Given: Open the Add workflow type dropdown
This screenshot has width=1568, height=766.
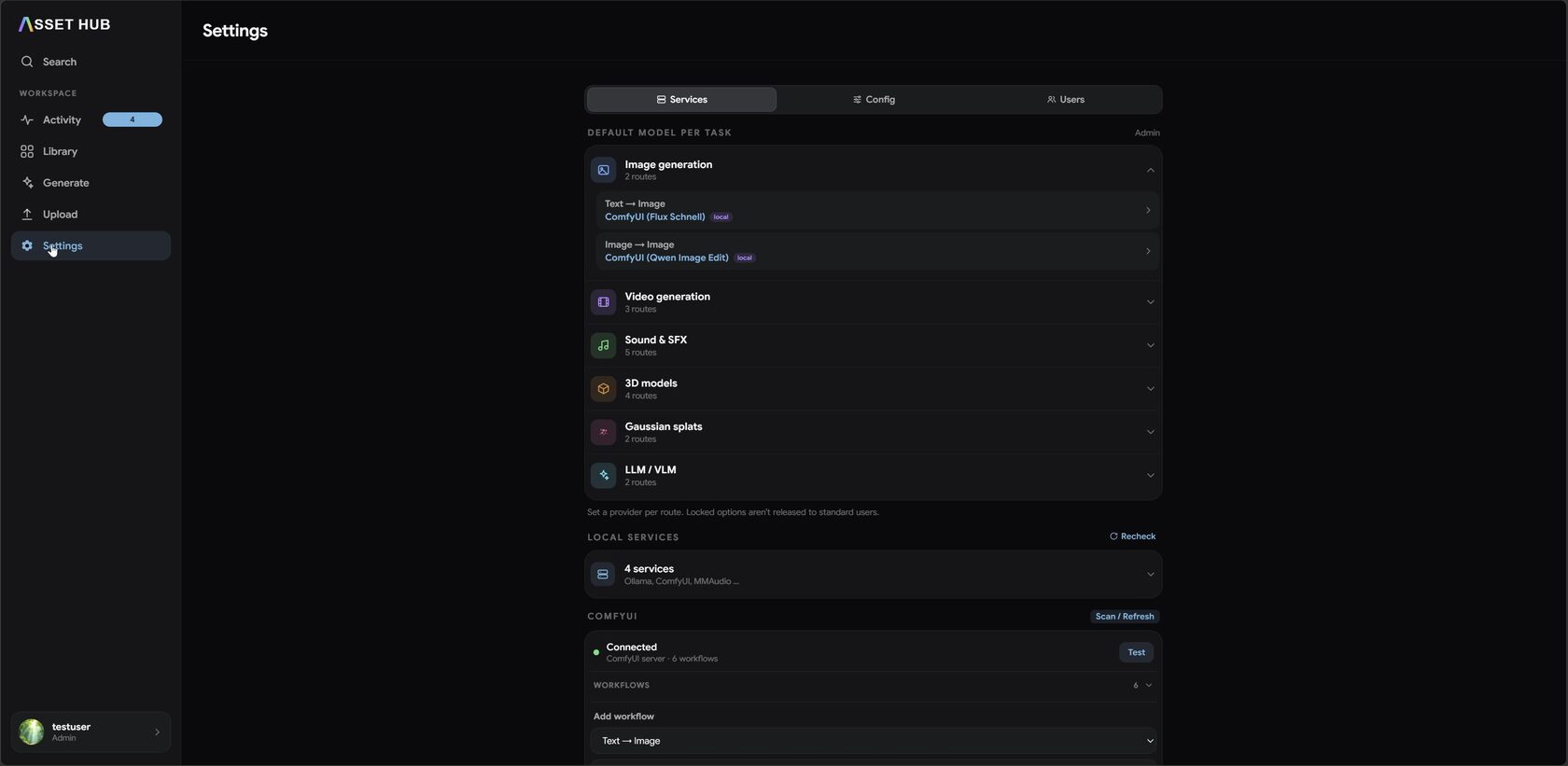Looking at the screenshot, I should pyautogui.click(x=874, y=741).
